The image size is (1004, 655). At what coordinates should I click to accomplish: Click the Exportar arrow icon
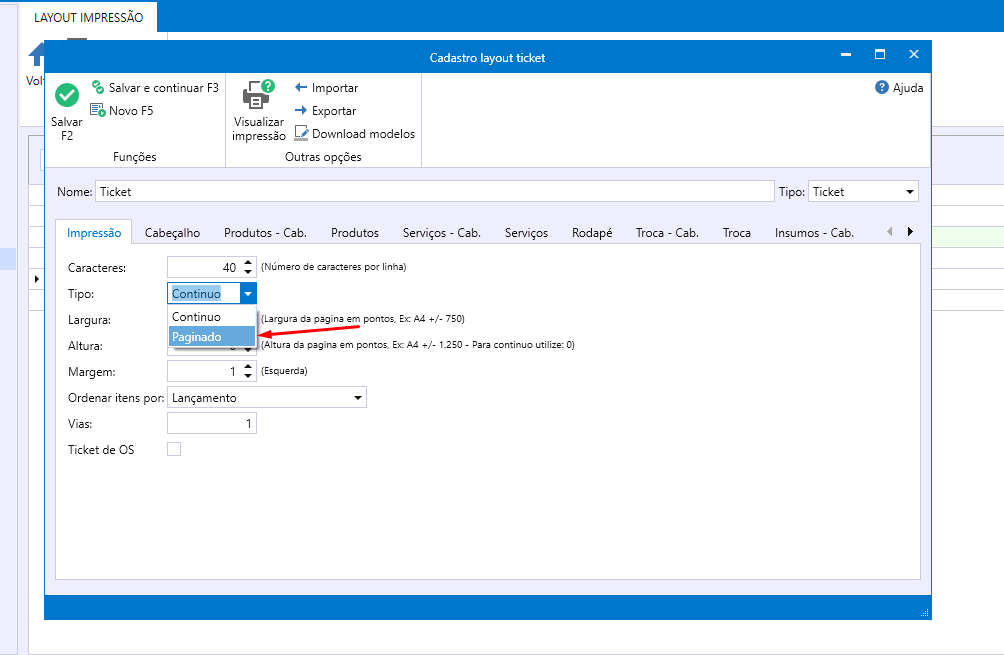(301, 111)
